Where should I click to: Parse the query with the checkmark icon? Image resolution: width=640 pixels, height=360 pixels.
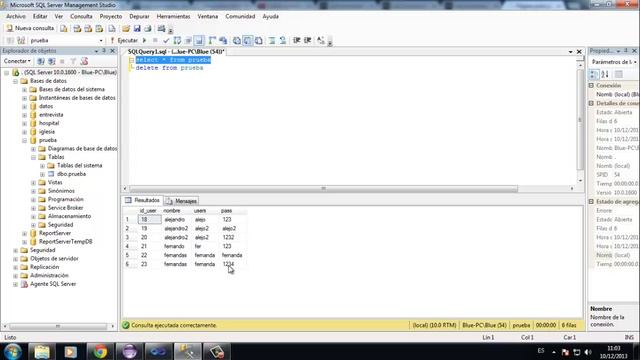[166, 40]
